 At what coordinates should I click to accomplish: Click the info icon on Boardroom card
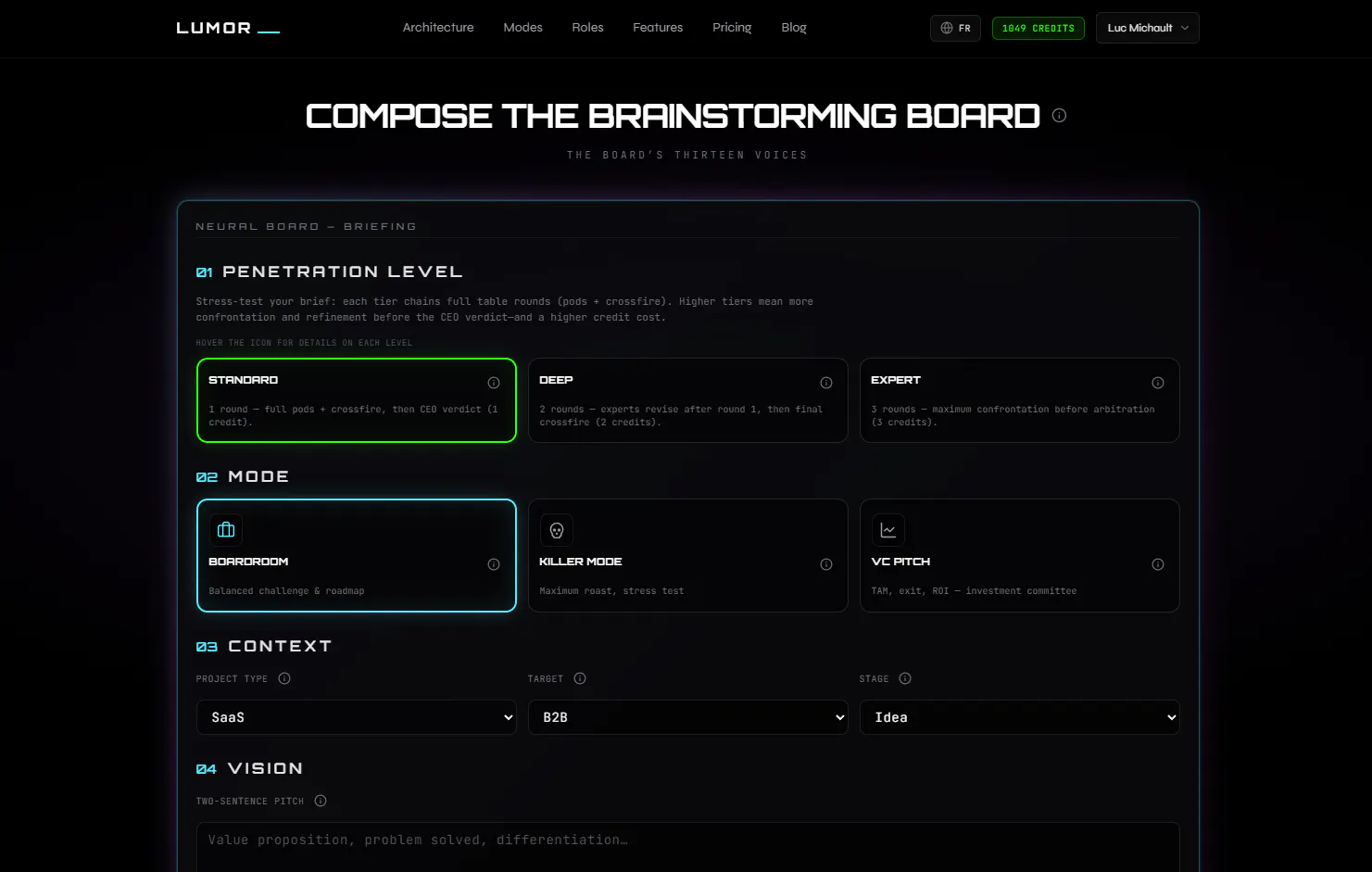coord(494,564)
